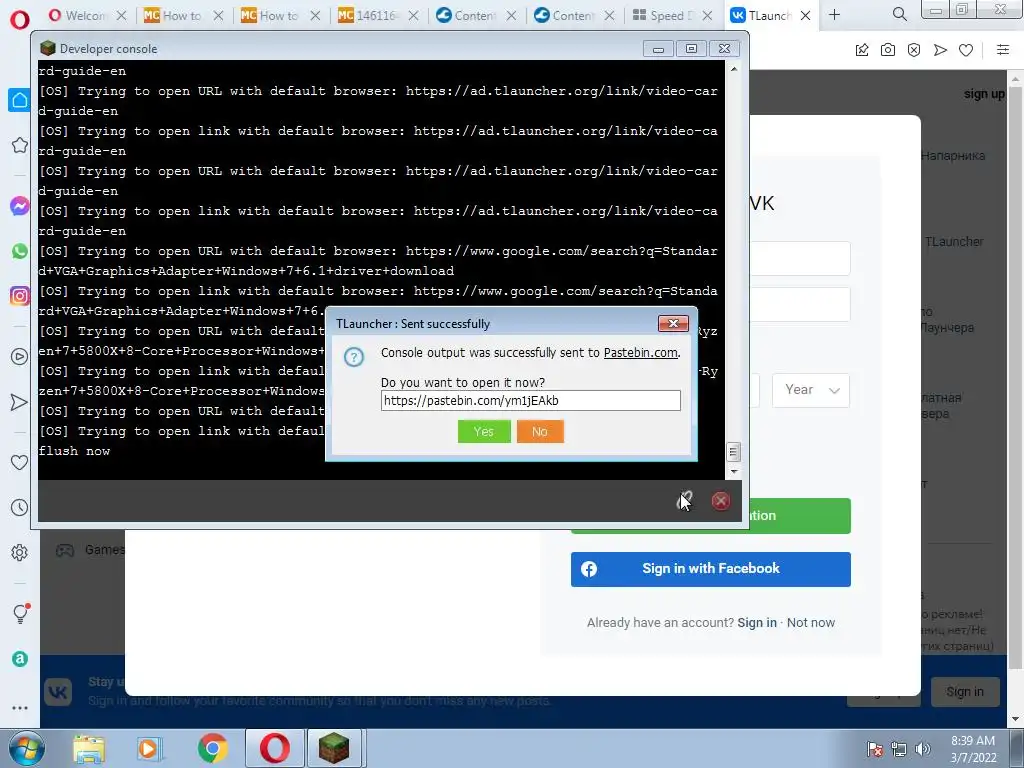
Task: Click the Developer console scrollbar up arrow
Action: tap(733, 69)
